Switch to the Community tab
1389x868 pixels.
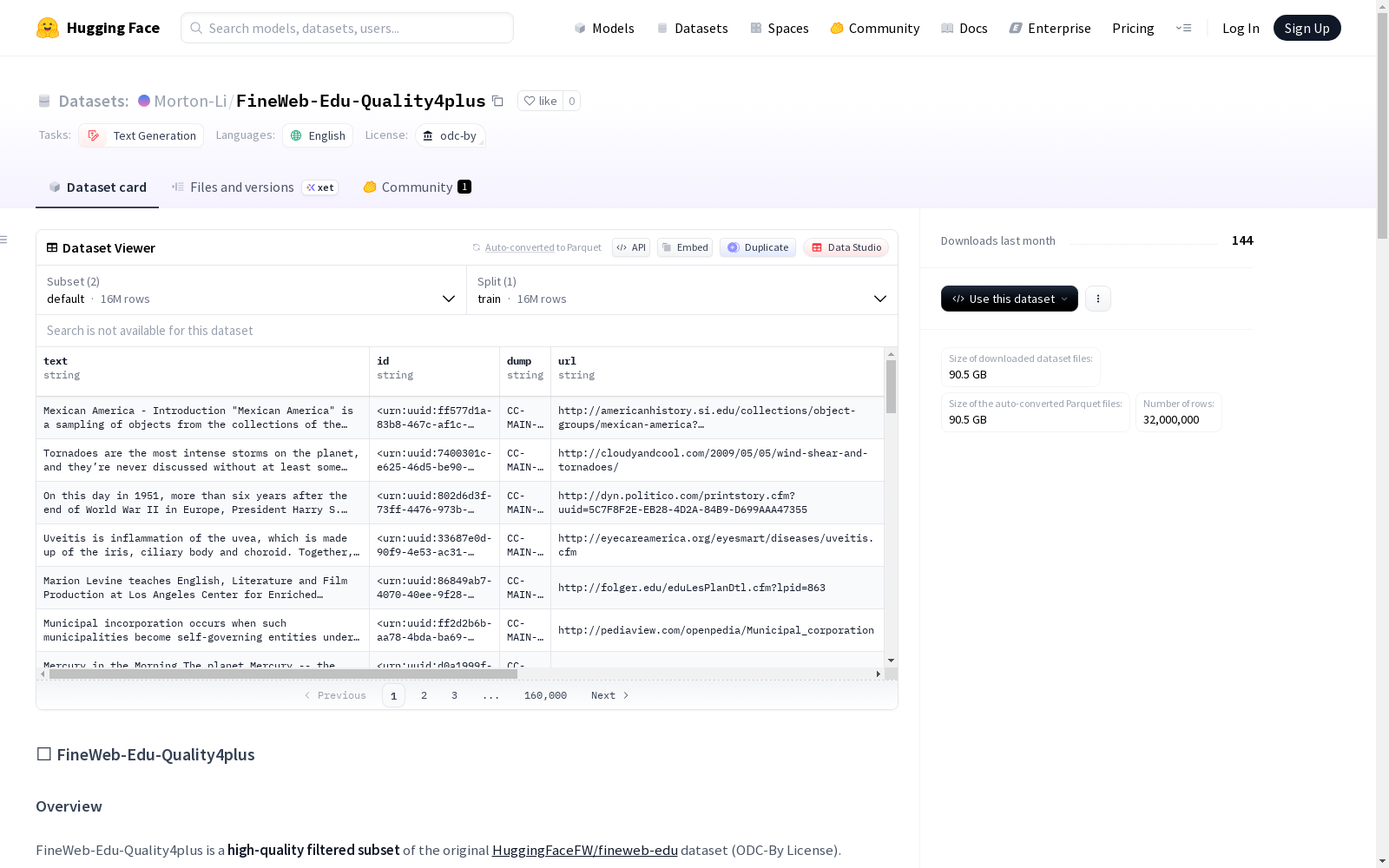tap(418, 187)
